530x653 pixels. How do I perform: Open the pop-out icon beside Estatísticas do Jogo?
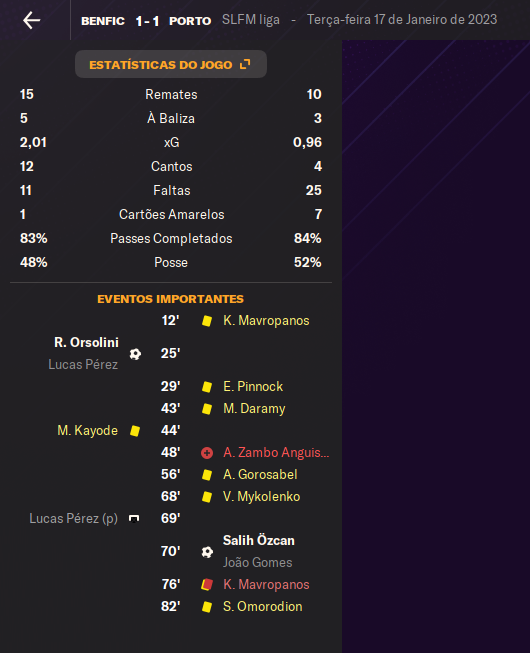point(245,64)
